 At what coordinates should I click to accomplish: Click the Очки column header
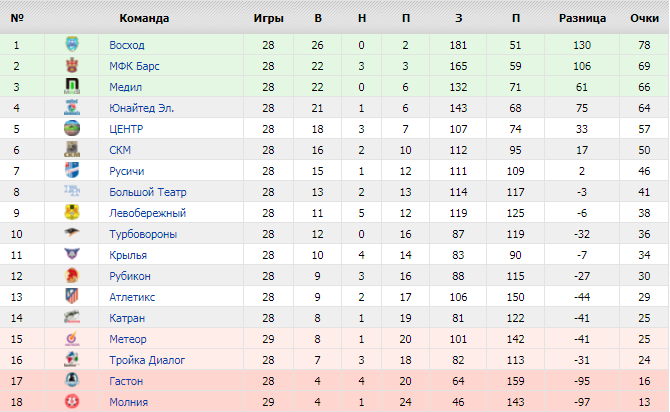[644, 19]
